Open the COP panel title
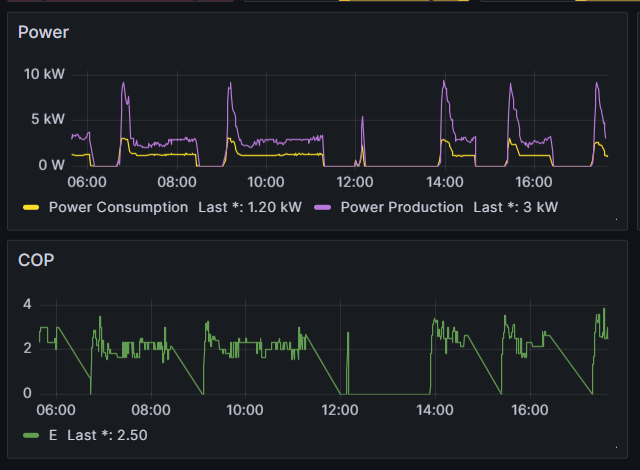Screen dimensions: 640x470 tap(36, 260)
